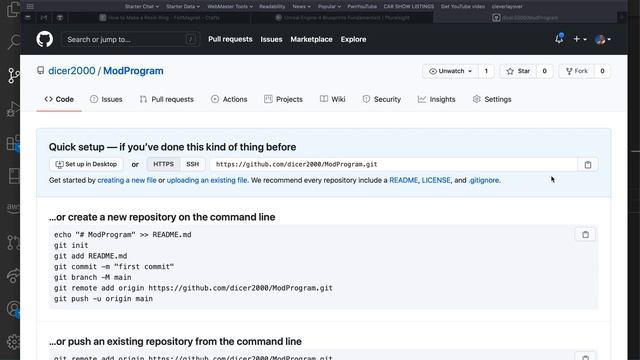The width and height of the screenshot is (640, 360).
Task: Open VS Code Source Control sidebar icon
Action: [x=13, y=76]
